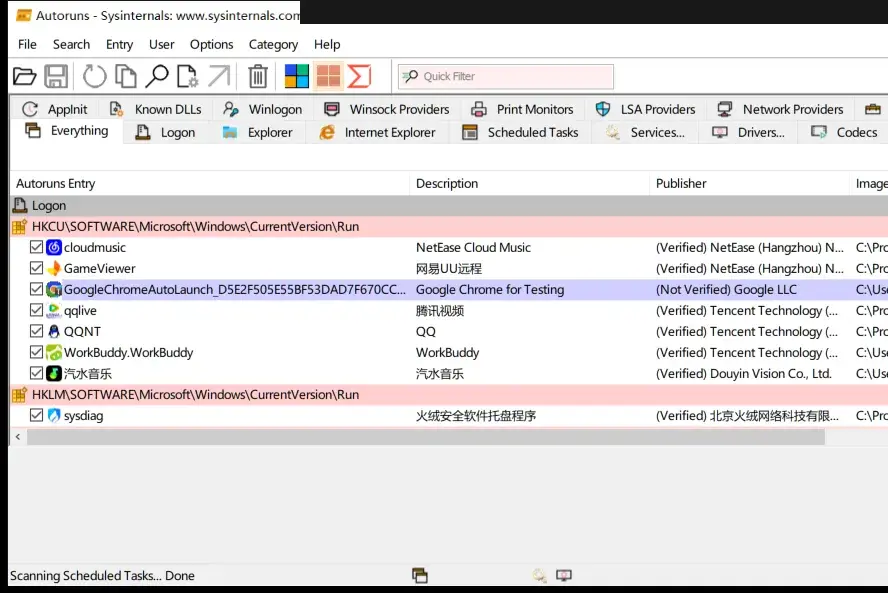Switch to the Winlogon tab

[x=262, y=109]
